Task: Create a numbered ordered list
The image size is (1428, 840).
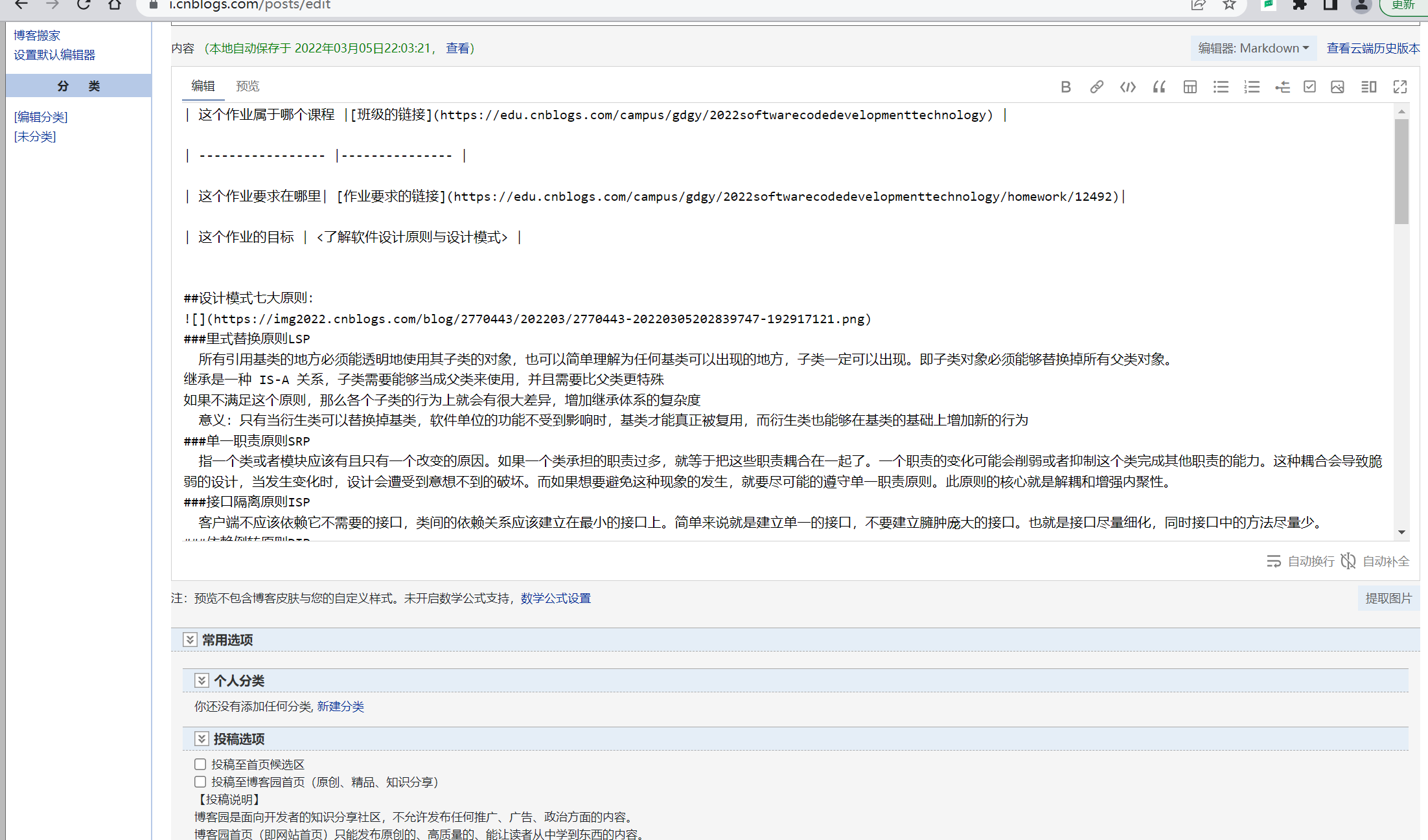Action: point(1252,87)
